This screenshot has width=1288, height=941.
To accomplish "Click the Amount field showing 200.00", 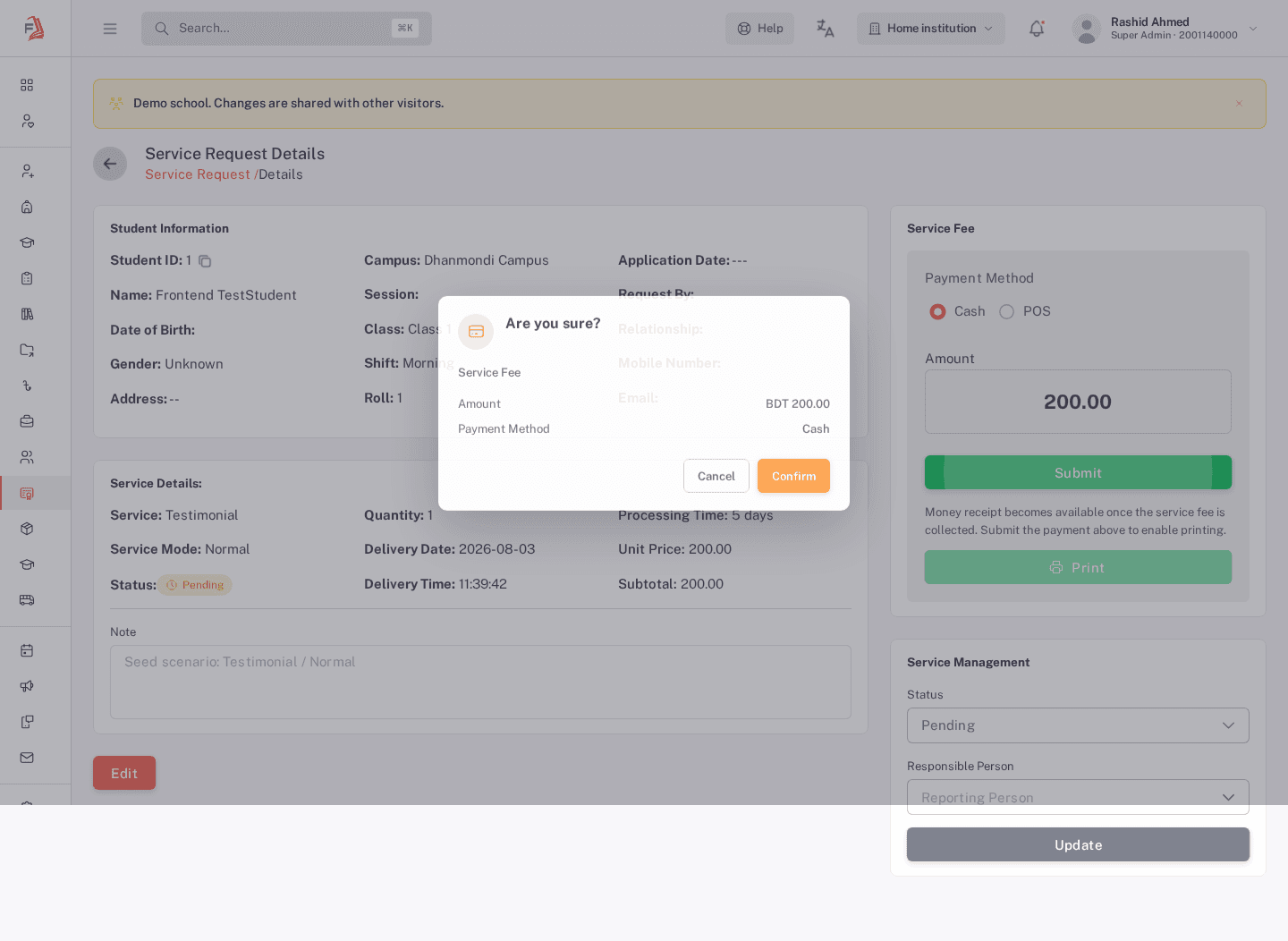I will click(1078, 402).
